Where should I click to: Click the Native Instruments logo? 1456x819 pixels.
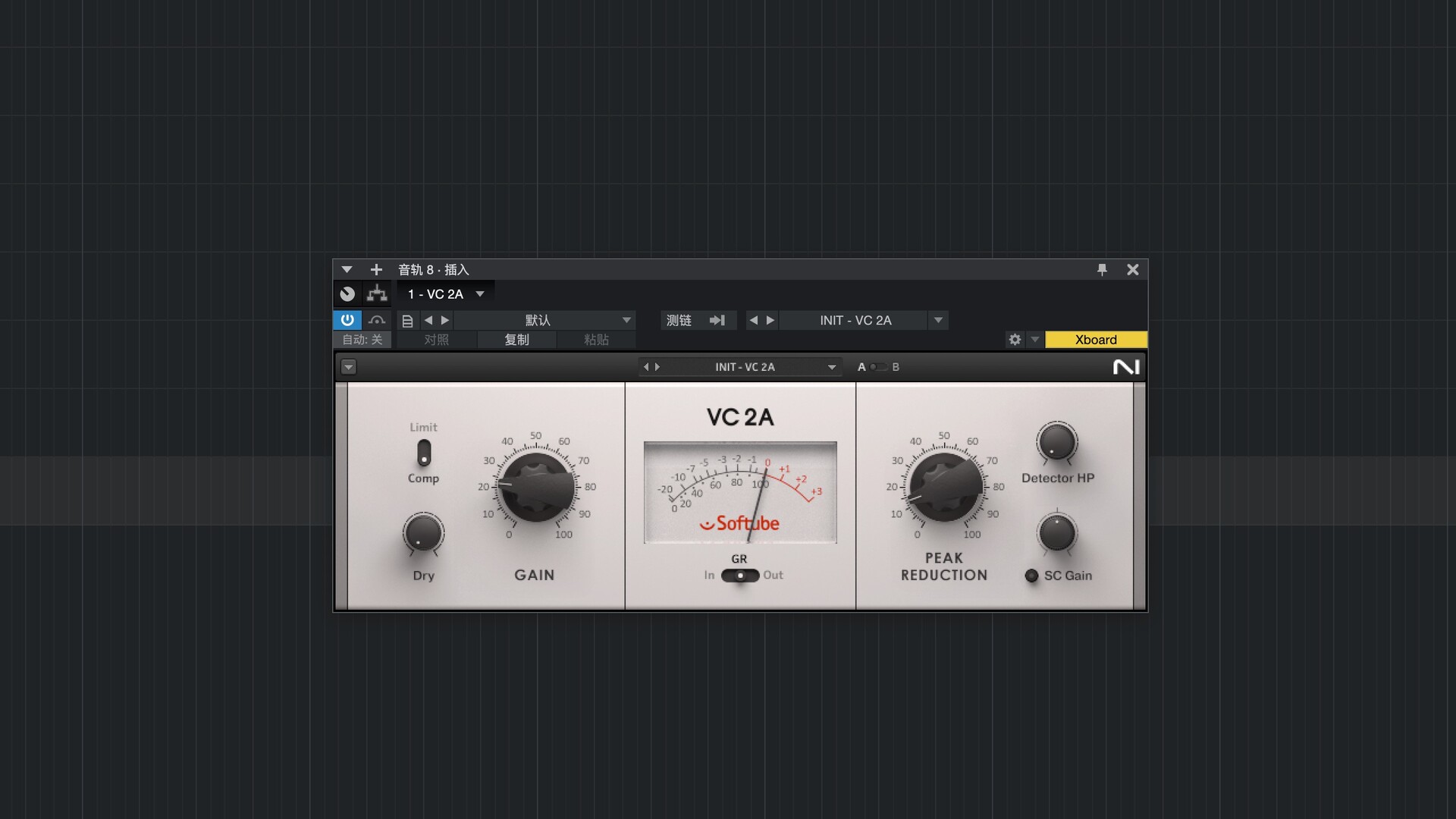pyautogui.click(x=1126, y=367)
